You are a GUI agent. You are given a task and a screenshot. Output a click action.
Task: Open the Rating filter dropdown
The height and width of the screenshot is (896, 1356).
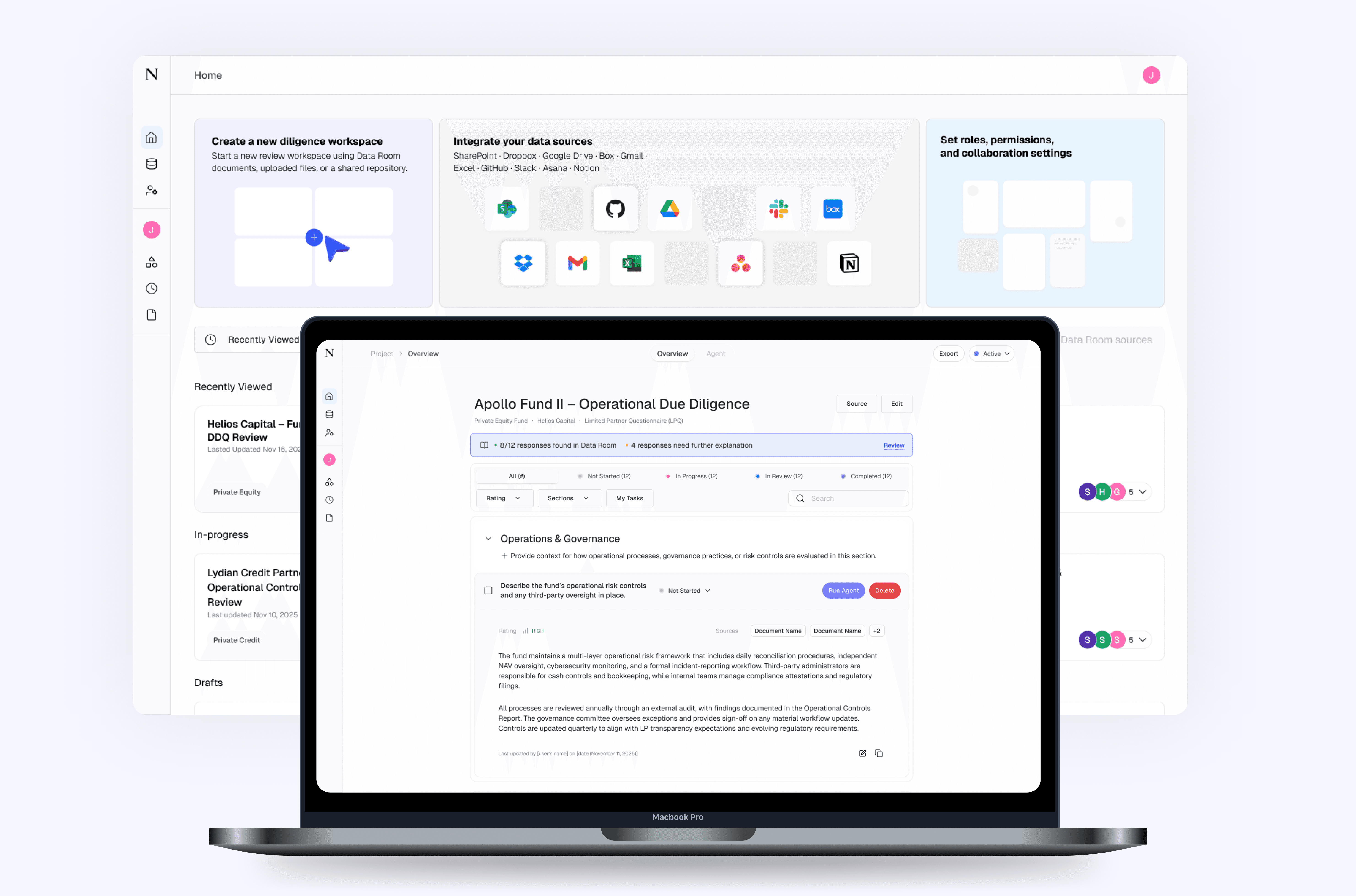point(503,498)
